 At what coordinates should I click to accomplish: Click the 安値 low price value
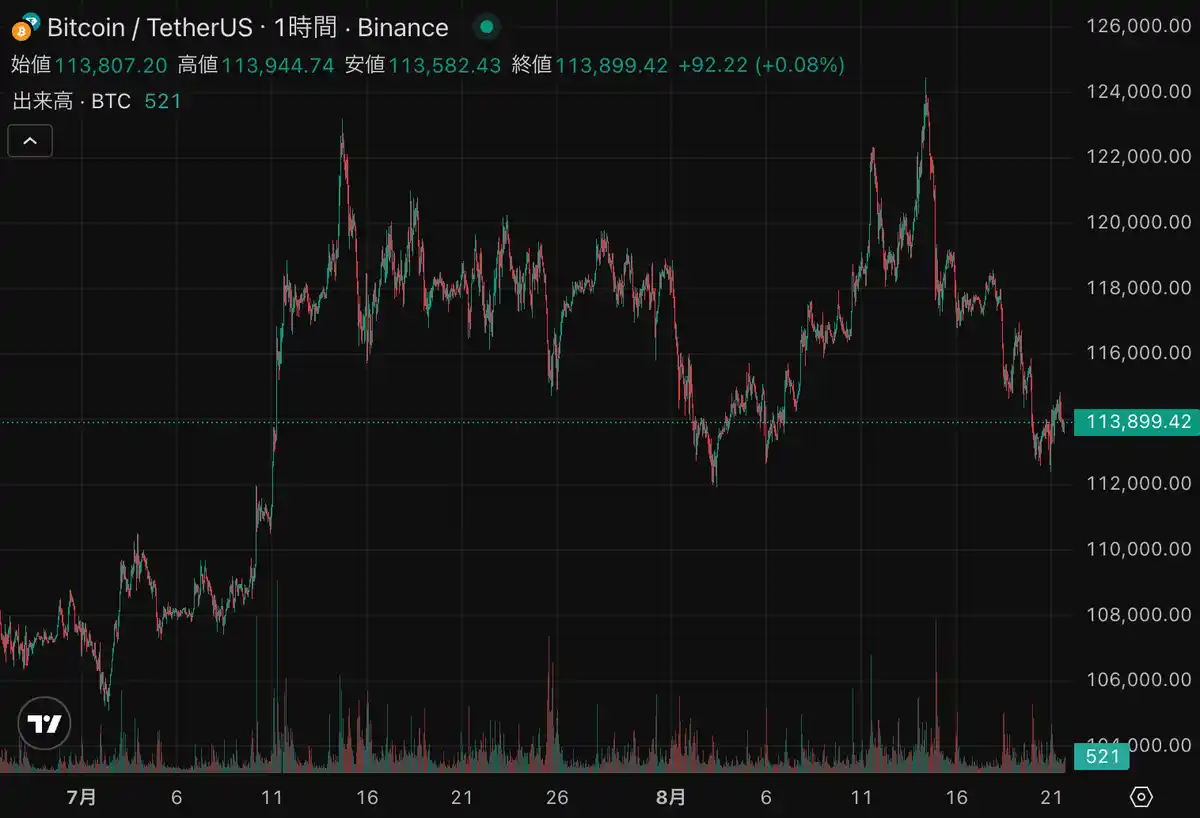pos(444,65)
